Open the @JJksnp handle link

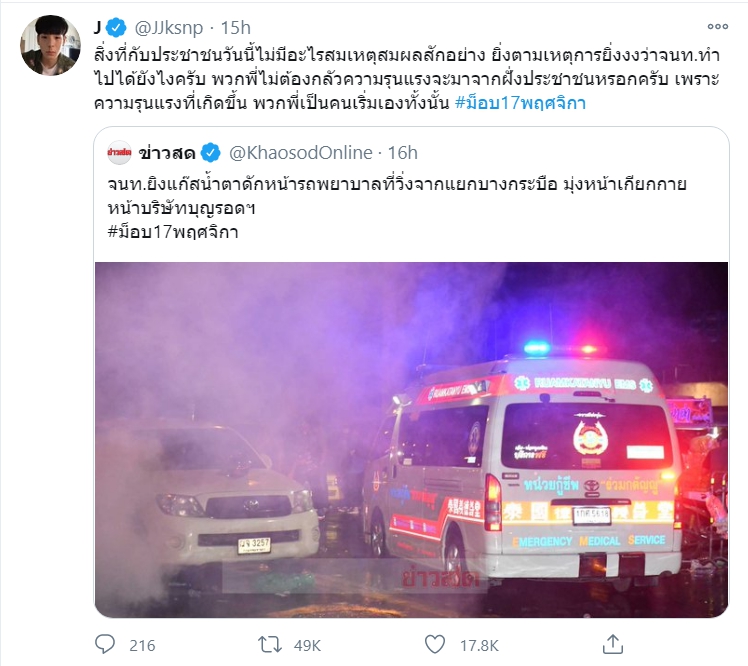(169, 28)
